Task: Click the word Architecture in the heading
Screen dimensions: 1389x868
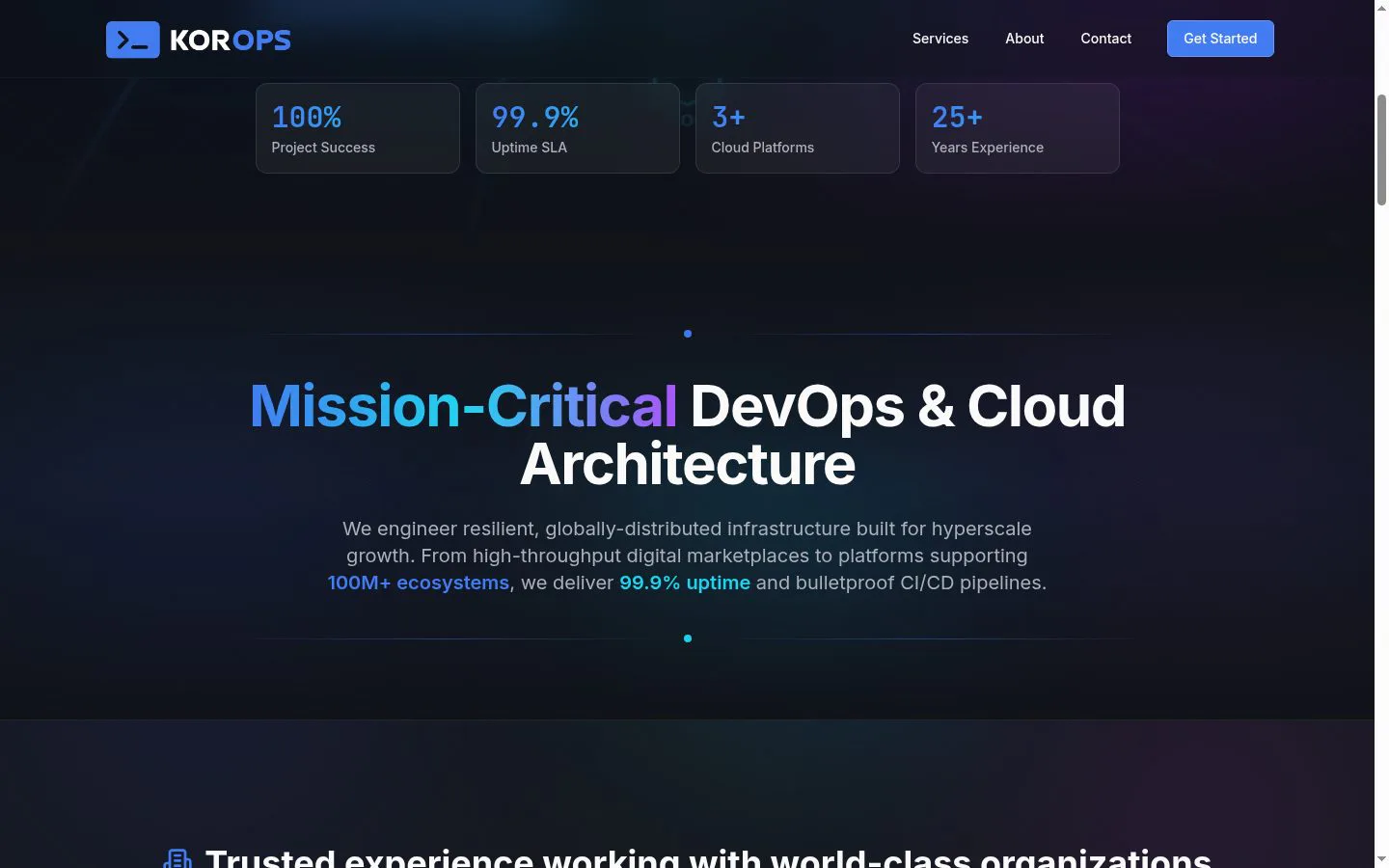Action: pyautogui.click(x=688, y=464)
